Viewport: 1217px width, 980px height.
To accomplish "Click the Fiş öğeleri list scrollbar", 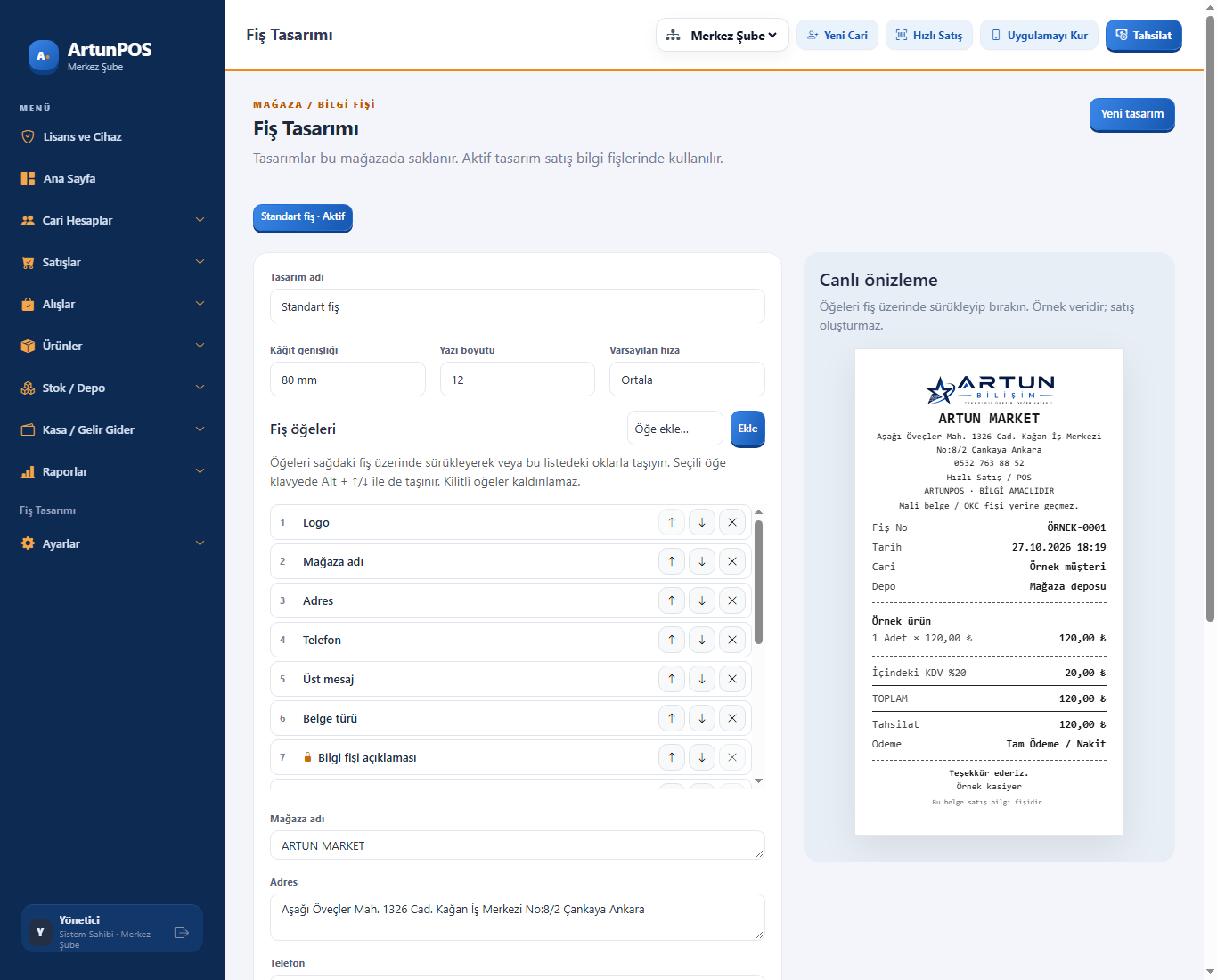I will click(758, 581).
